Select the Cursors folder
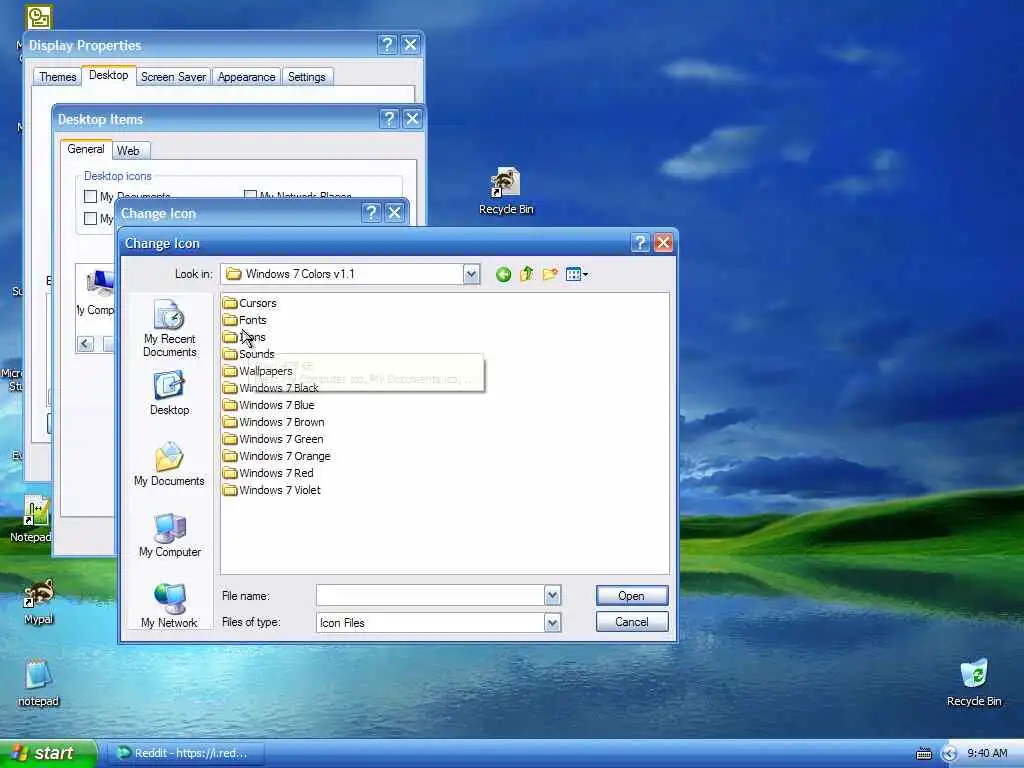 [249, 303]
